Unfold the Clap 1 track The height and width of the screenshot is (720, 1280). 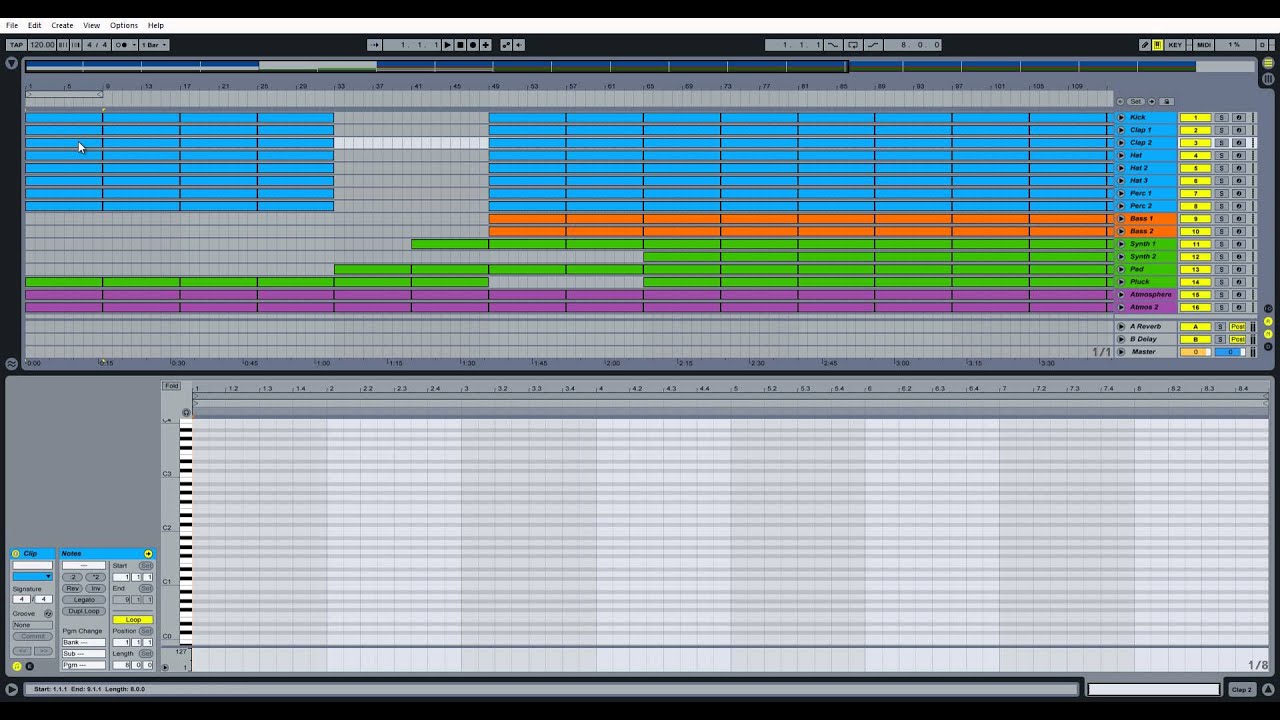[x=1121, y=130]
